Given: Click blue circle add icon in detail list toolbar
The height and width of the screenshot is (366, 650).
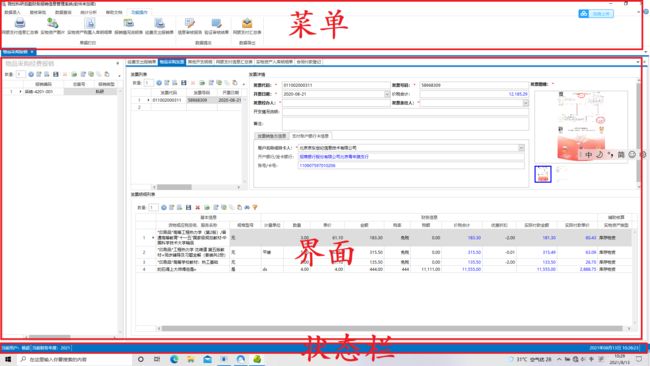Looking at the screenshot, I should pos(164,207).
